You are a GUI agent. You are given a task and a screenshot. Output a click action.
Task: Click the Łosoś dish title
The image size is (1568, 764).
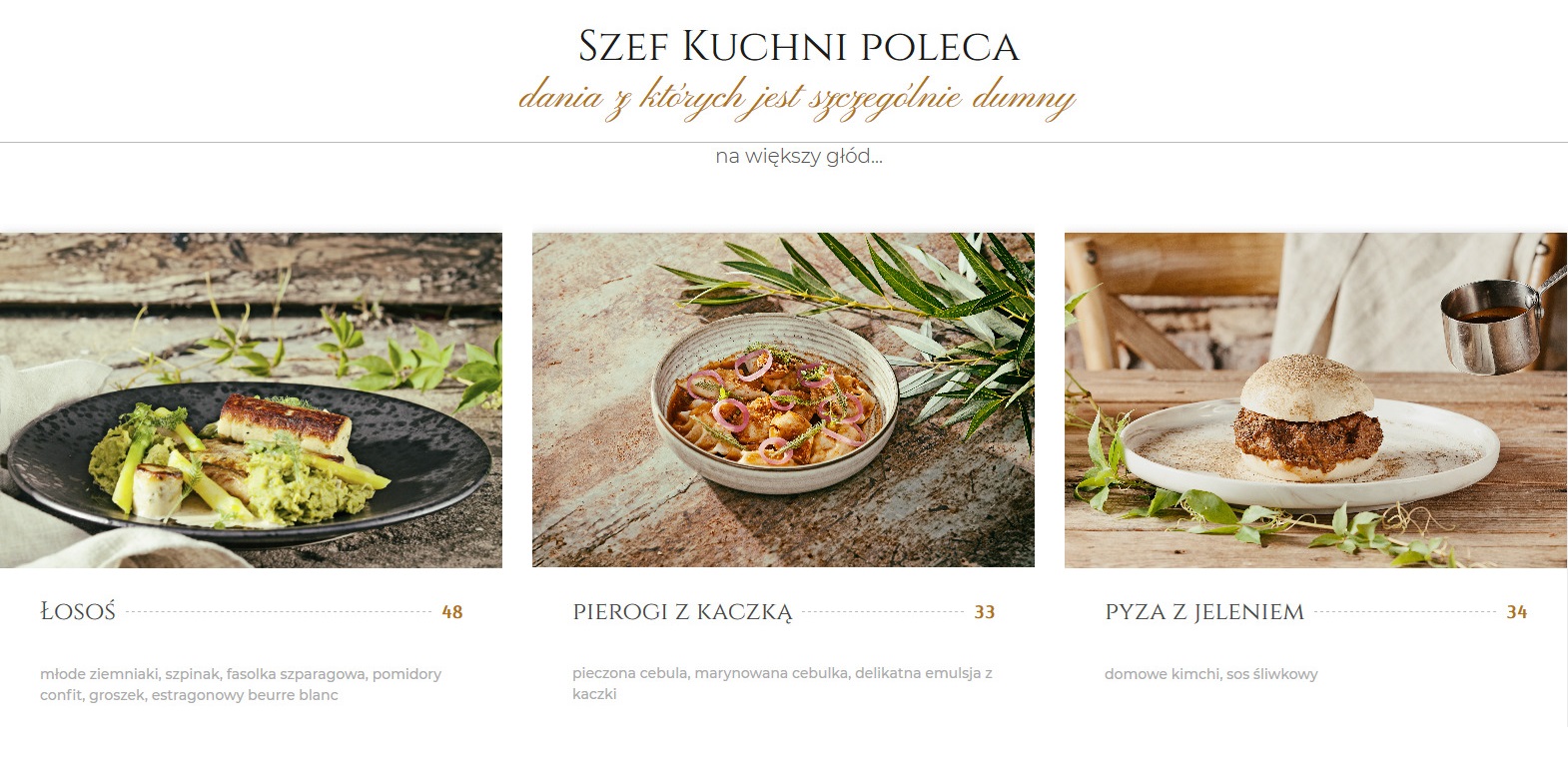point(78,611)
